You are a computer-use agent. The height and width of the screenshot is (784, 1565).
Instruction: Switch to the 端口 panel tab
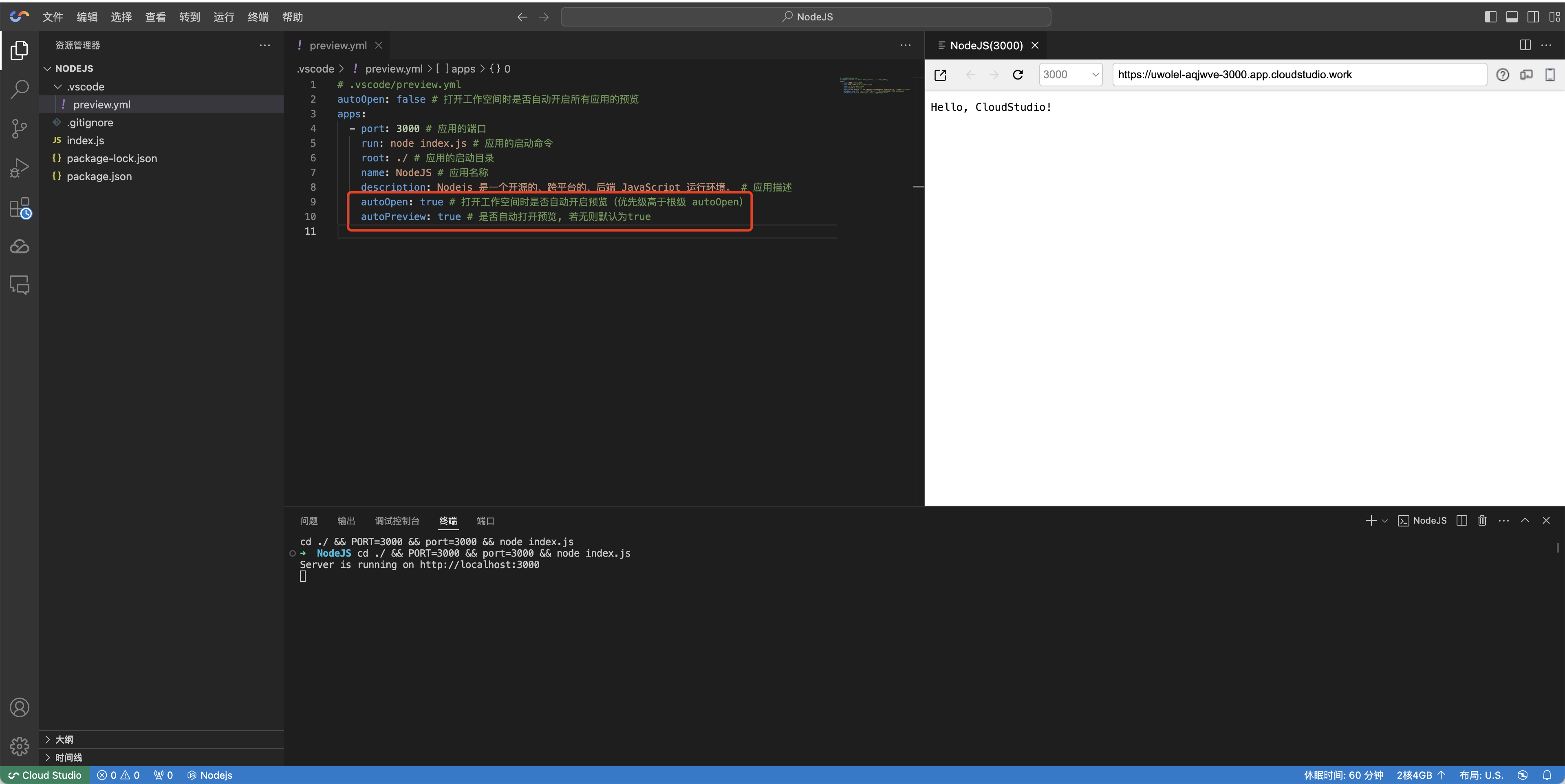[x=485, y=520]
